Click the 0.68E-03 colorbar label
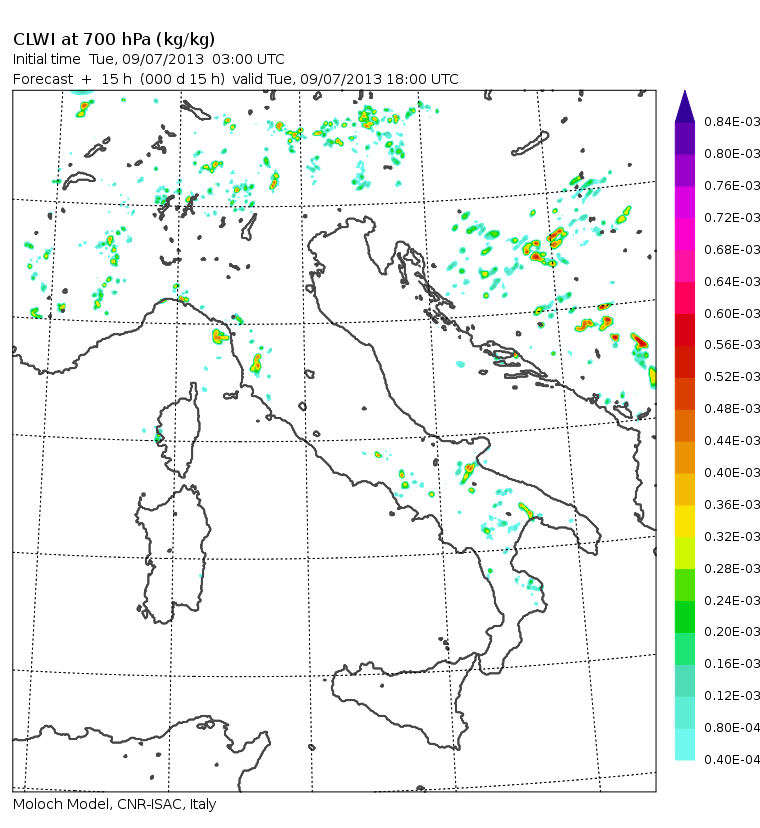The width and height of the screenshot is (760, 828). [732, 249]
